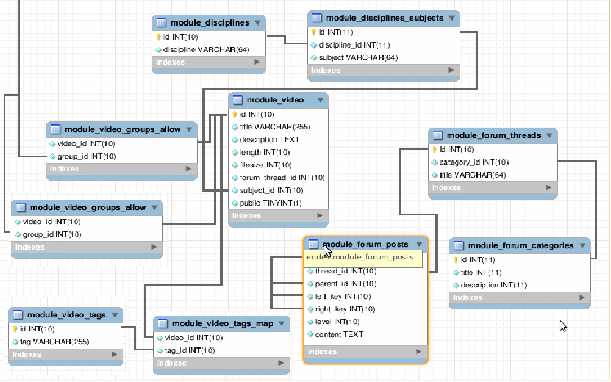Expand Indexes of module_disciplines_subjects
This screenshot has width=611, height=382.
coord(451,70)
